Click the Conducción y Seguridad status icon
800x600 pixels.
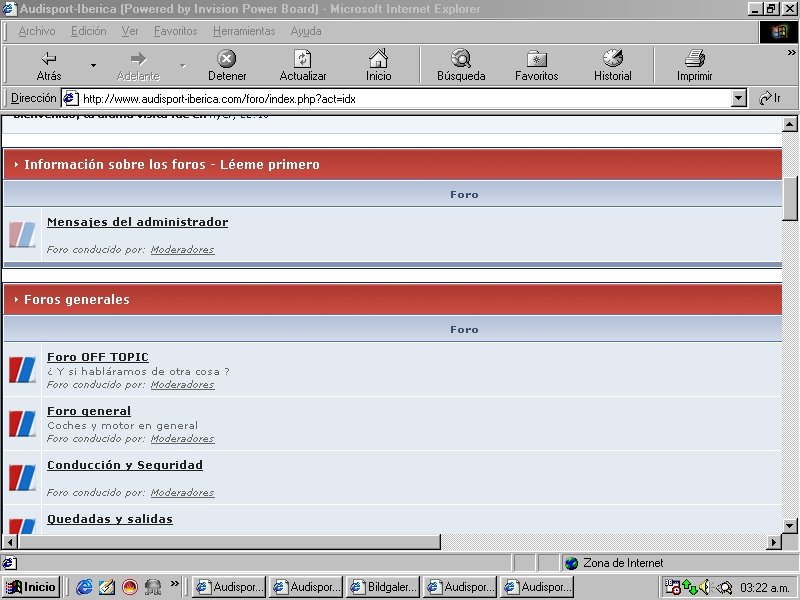[22, 478]
